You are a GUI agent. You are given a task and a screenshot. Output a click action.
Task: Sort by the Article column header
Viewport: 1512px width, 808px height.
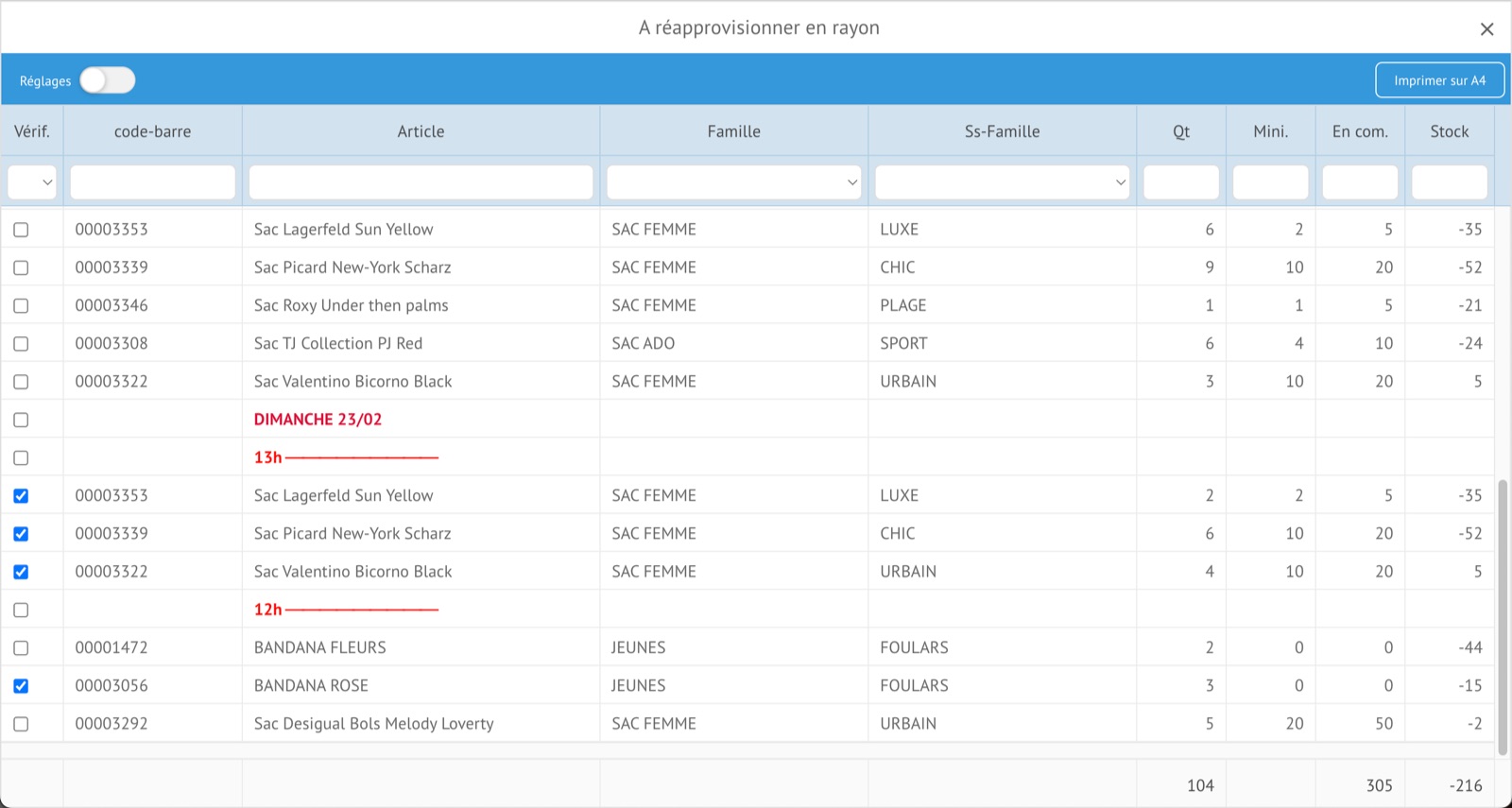click(421, 131)
